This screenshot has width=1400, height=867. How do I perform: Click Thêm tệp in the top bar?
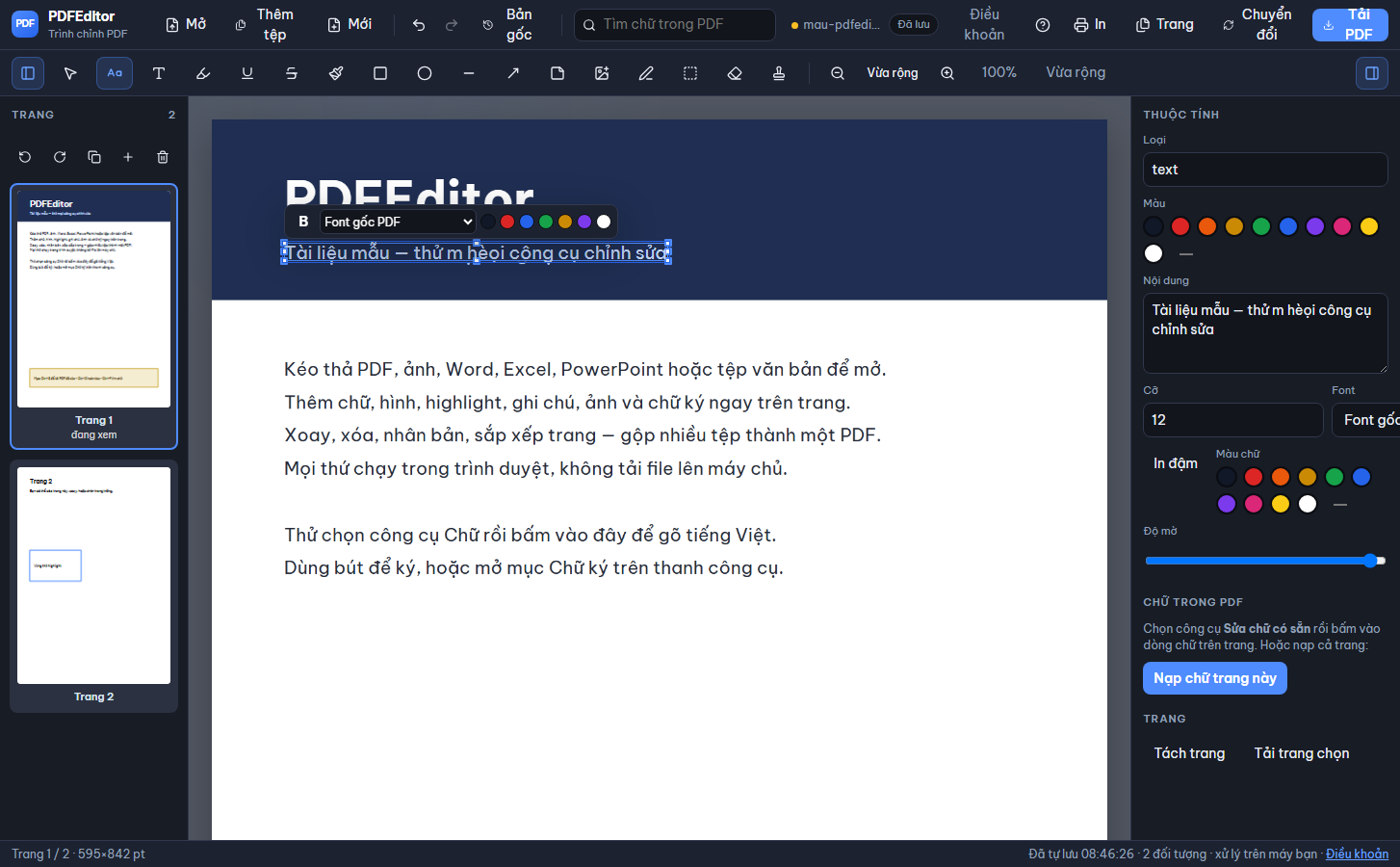[x=266, y=24]
